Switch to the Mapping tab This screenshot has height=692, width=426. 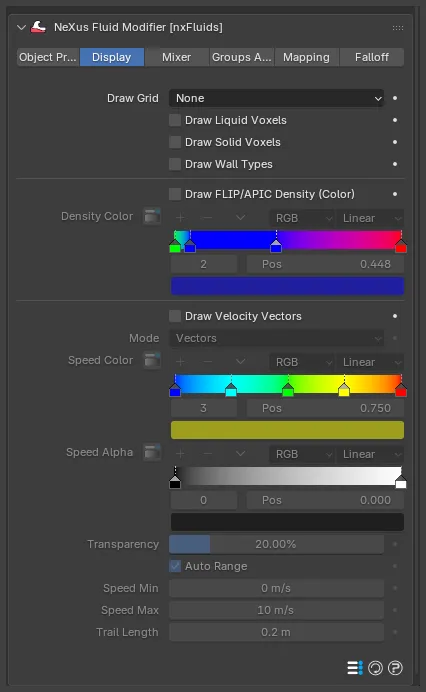click(306, 57)
